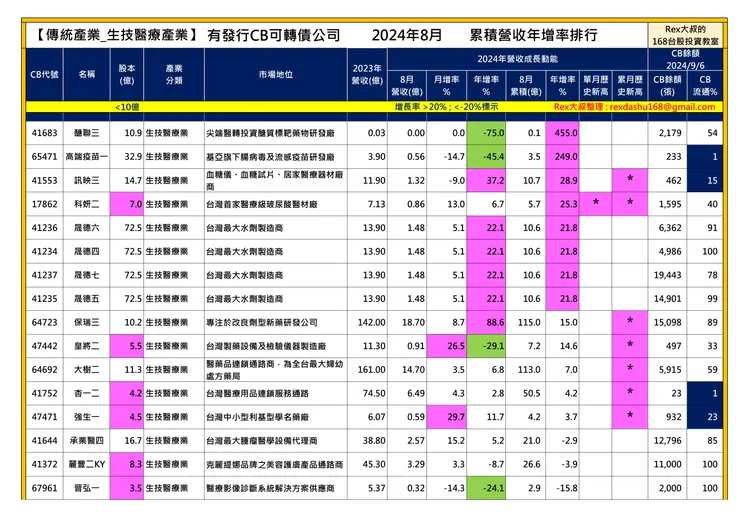This screenshot has height=523, width=740.
Task: Click the 26.5 monthly growth cell
Action: pos(446,346)
